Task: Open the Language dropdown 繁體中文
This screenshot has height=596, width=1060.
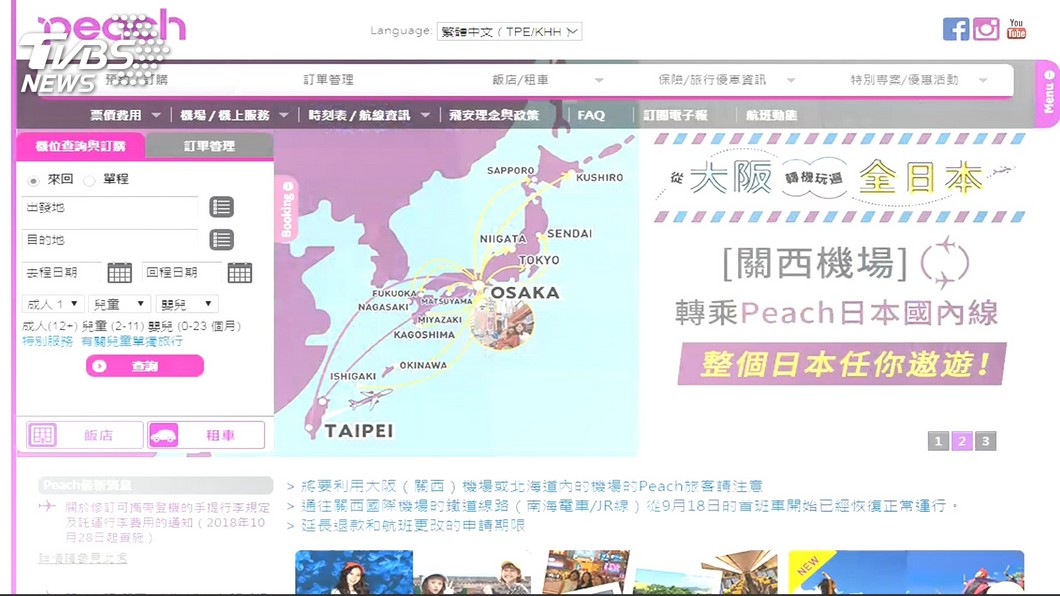Action: [509, 31]
